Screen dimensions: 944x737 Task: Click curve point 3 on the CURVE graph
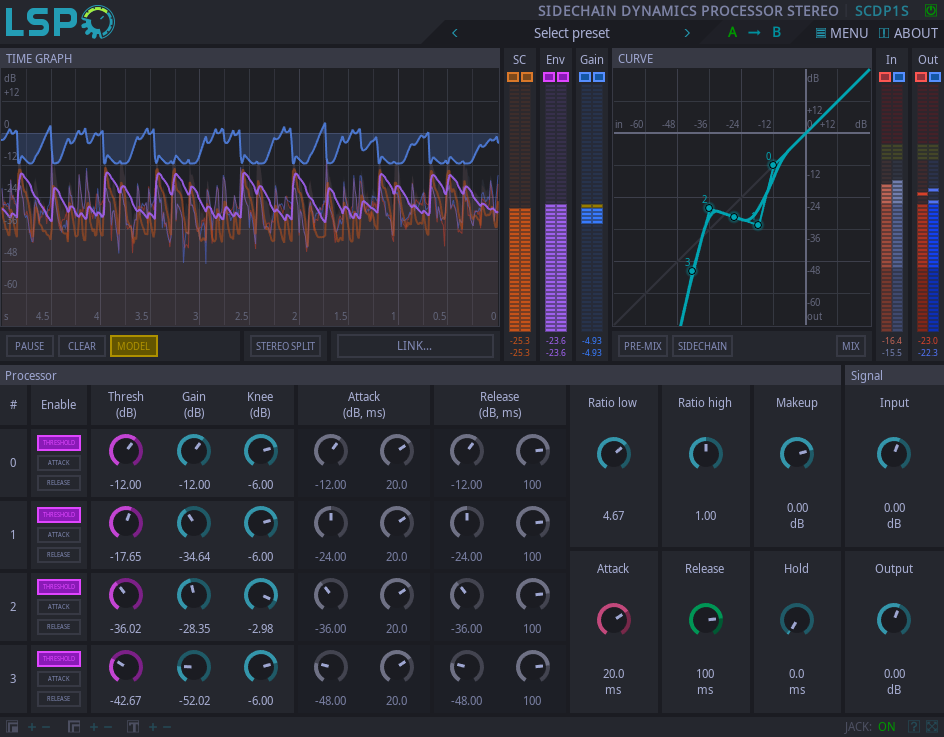(692, 271)
